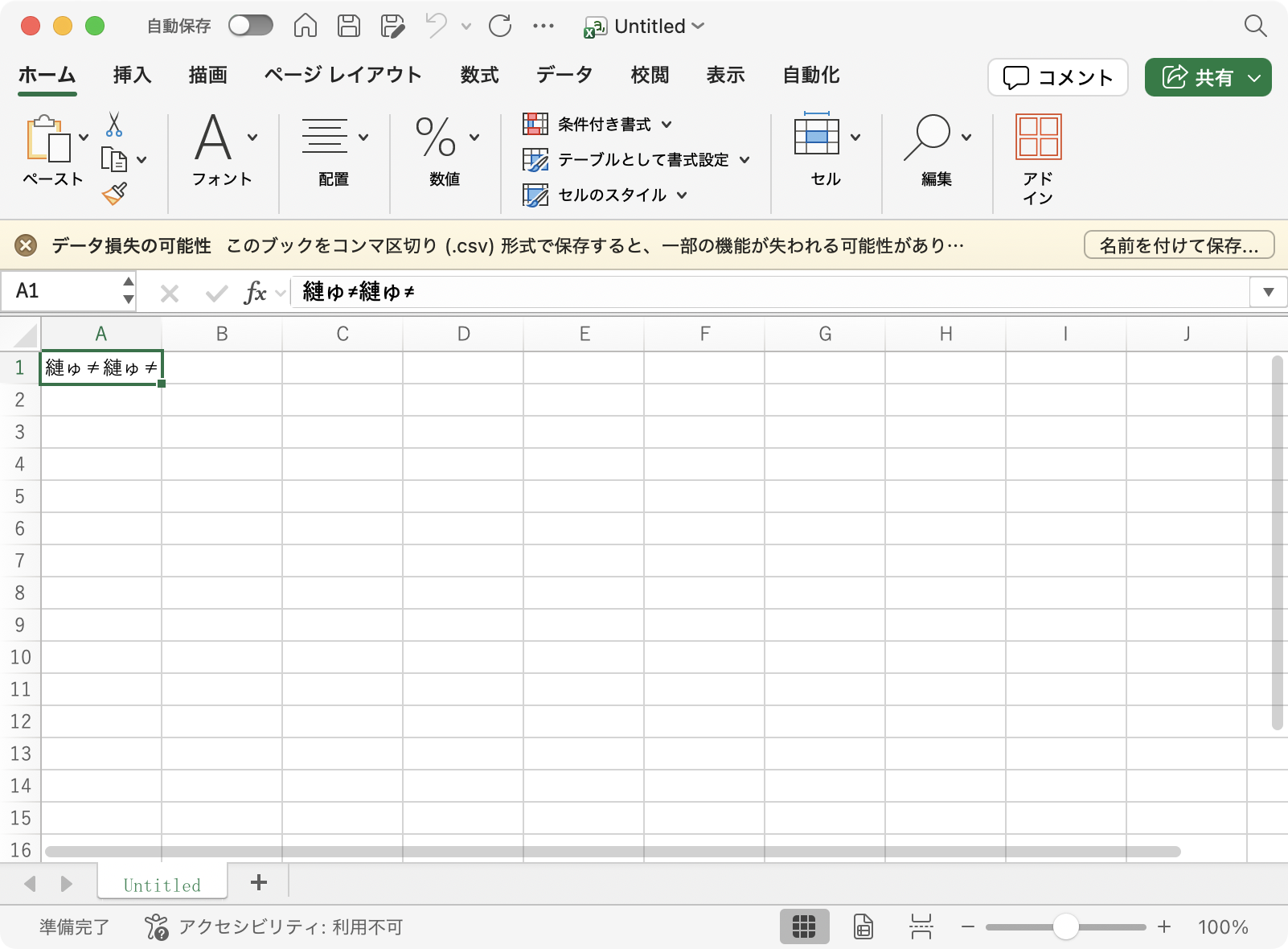
Task: Click the search magnifier in title bar
Action: click(1255, 26)
